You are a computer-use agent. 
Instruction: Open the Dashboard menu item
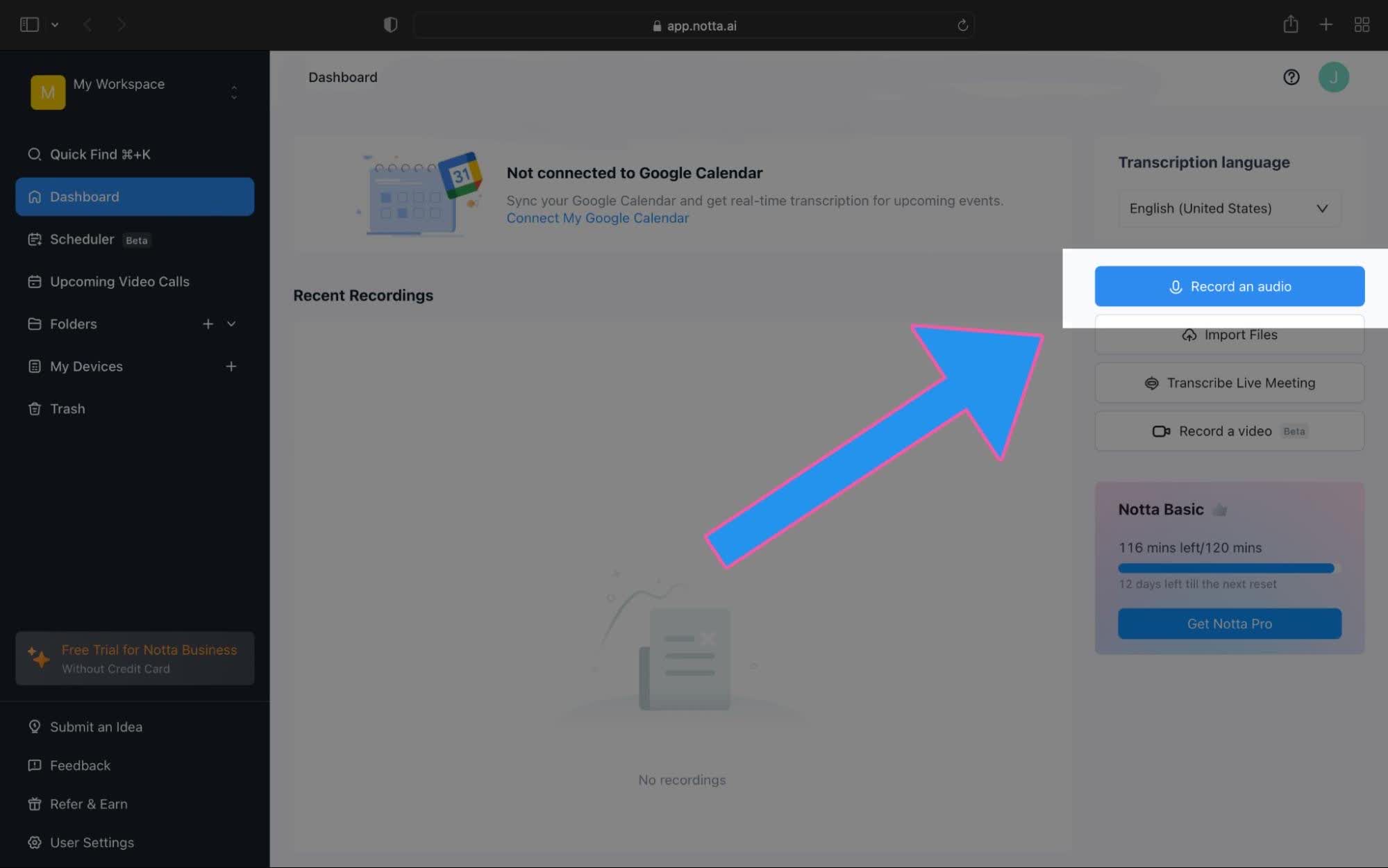[x=134, y=196]
